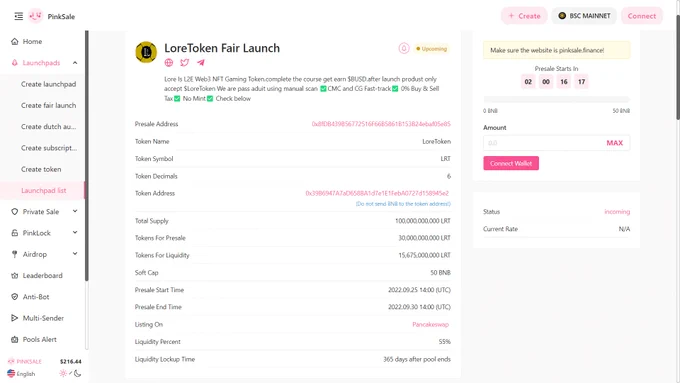Screen dimensions: 680x383
Task: Open Anti-Bot from the sidebar
Action: coord(36,297)
